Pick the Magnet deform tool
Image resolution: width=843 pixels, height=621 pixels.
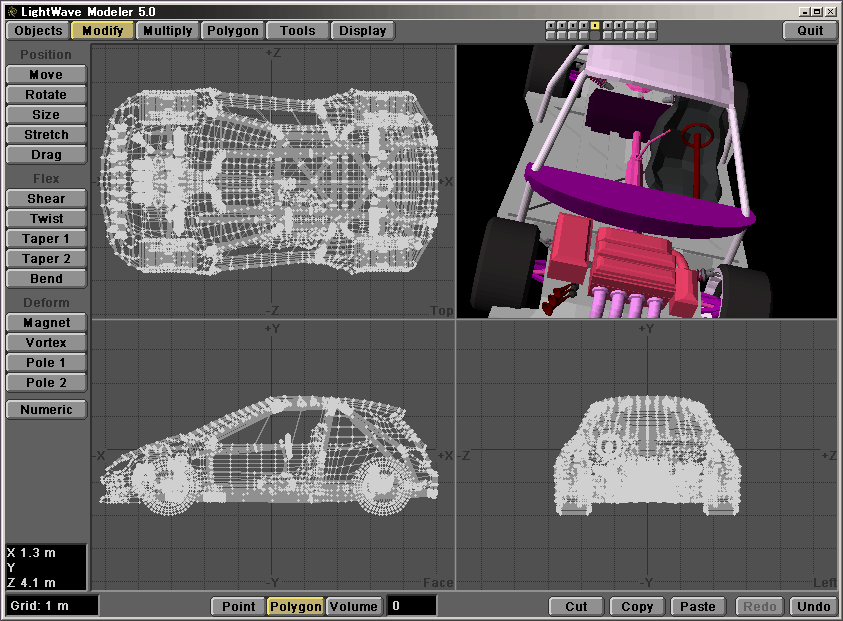point(46,323)
